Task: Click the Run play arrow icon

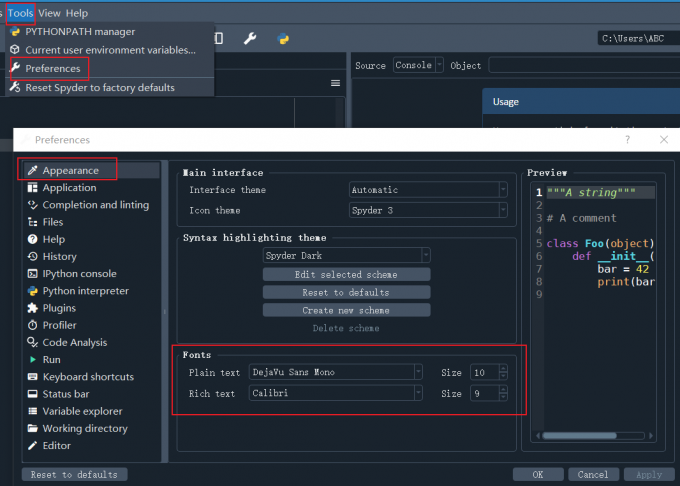Action: (33, 359)
